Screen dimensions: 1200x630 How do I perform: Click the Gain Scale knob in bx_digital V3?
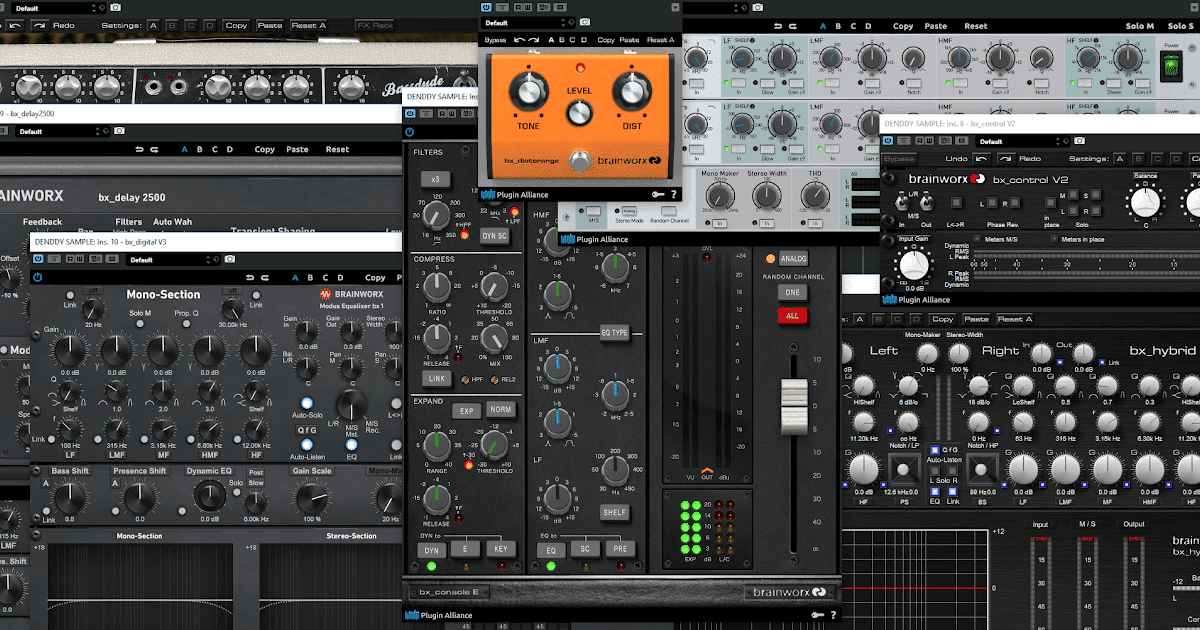(312, 497)
